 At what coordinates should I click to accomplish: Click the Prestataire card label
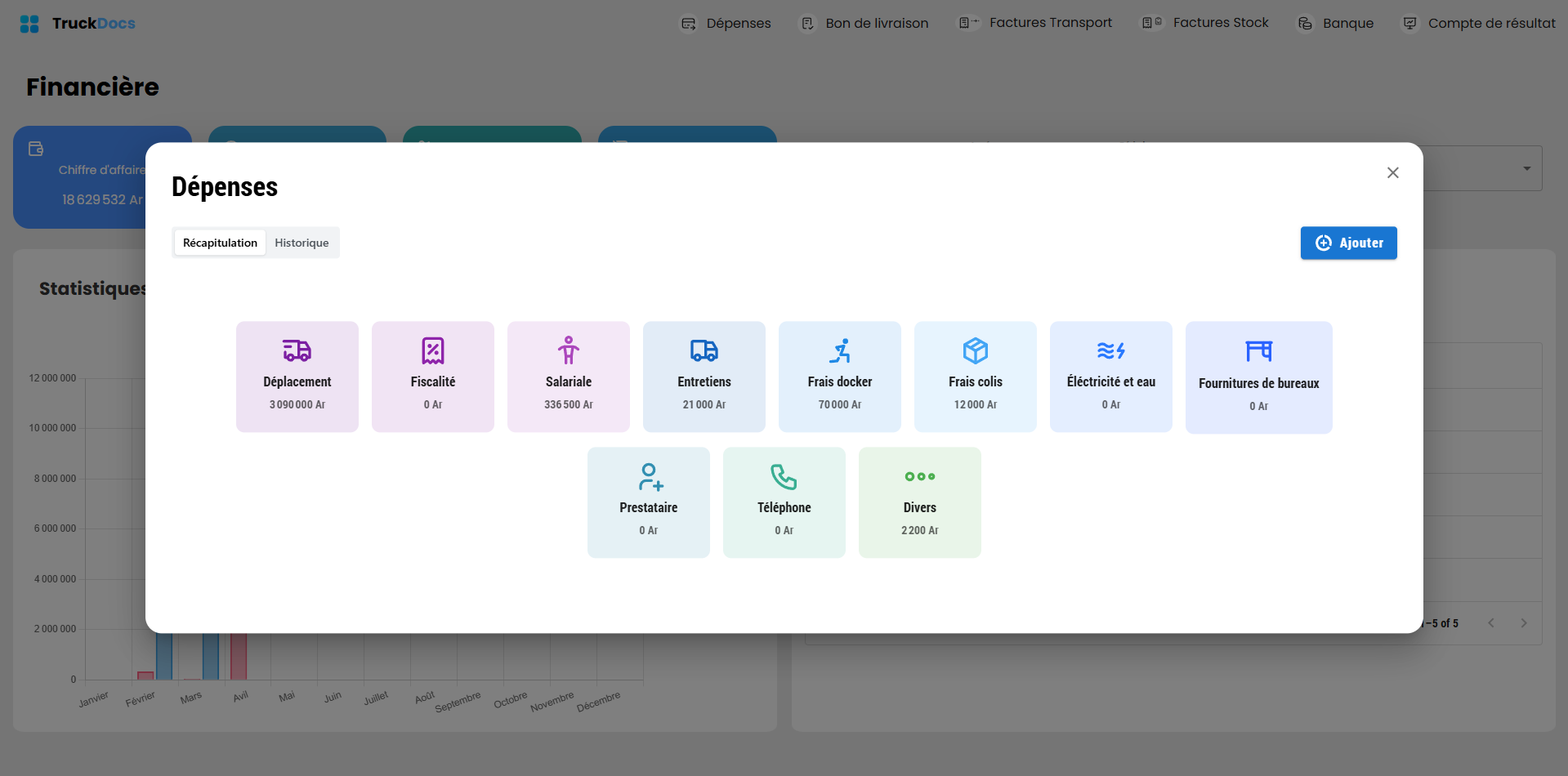(649, 507)
